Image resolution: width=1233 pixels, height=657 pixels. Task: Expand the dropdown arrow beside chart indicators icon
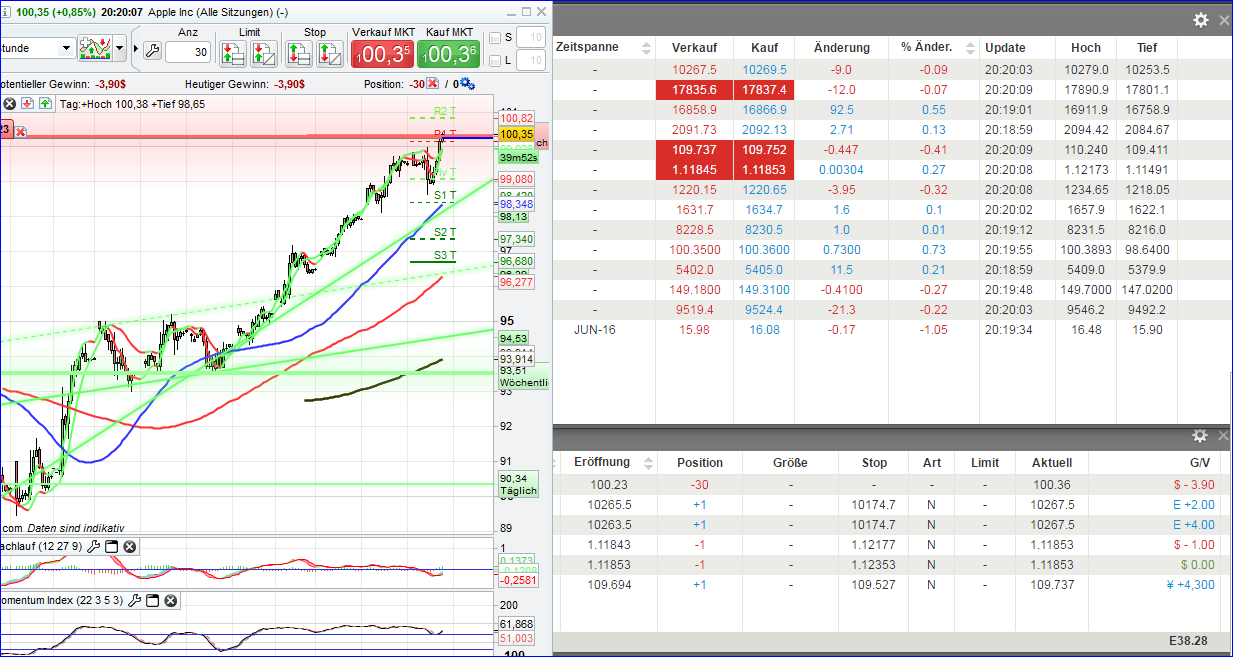coord(120,48)
